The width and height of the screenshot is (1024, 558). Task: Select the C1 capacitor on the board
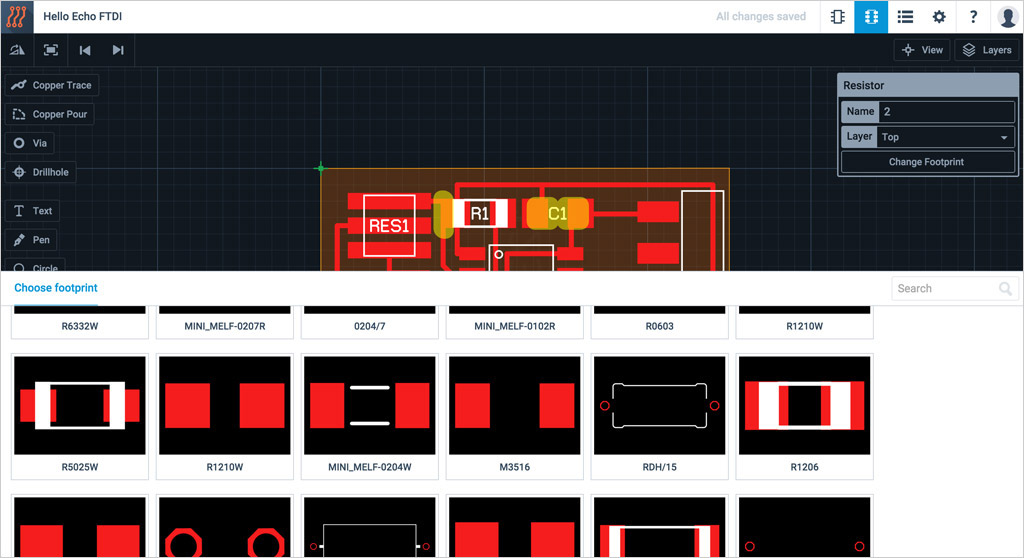tap(558, 213)
